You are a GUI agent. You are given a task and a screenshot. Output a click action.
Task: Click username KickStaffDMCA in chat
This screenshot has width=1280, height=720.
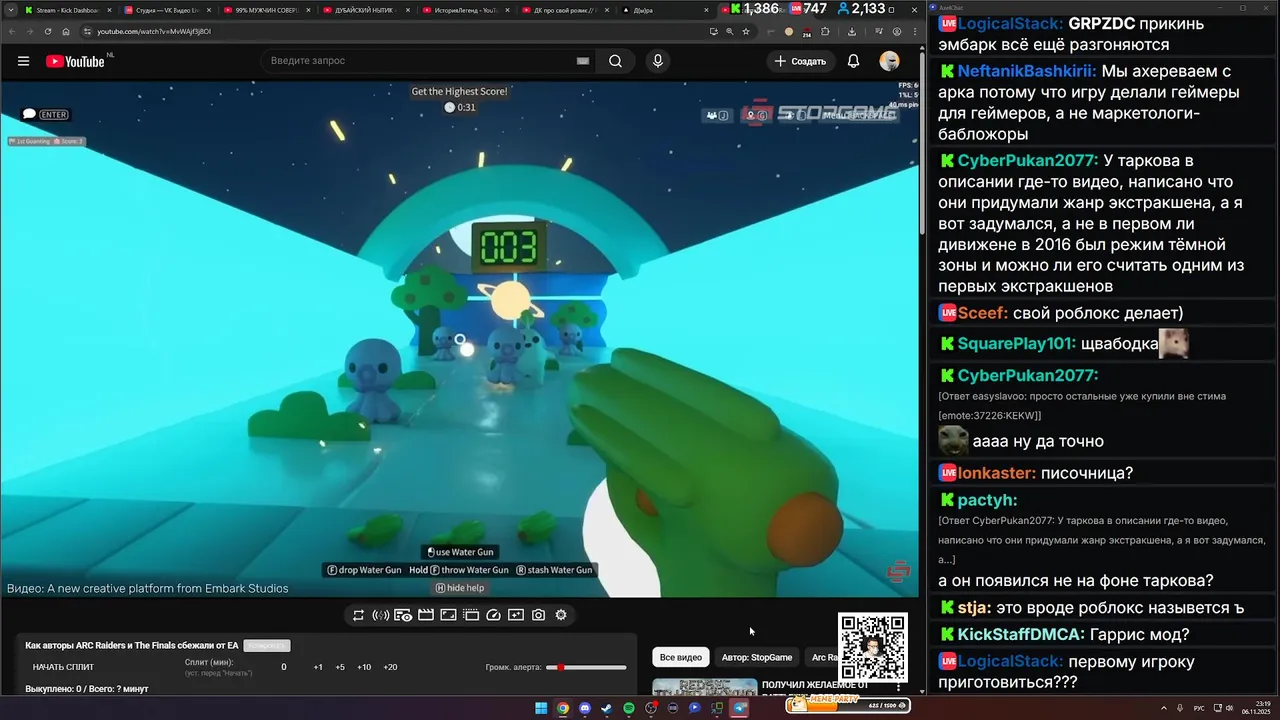click(1021, 635)
